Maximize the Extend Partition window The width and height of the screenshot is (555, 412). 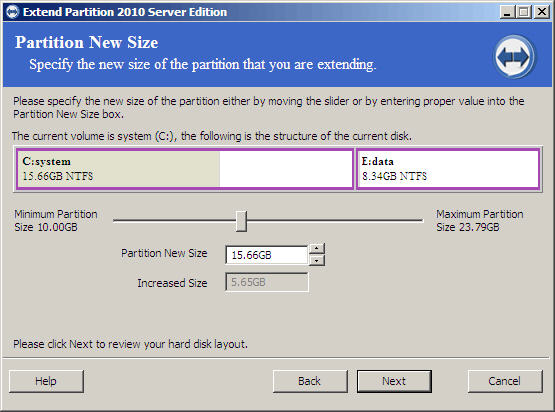coord(524,12)
